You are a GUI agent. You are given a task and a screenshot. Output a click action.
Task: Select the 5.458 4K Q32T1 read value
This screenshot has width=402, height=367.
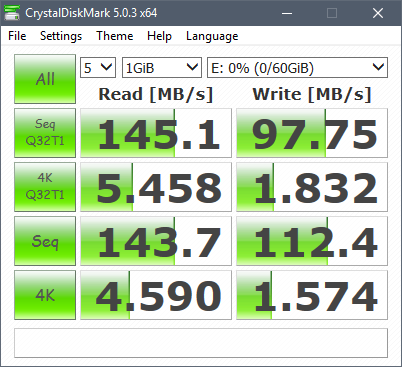coord(156,187)
